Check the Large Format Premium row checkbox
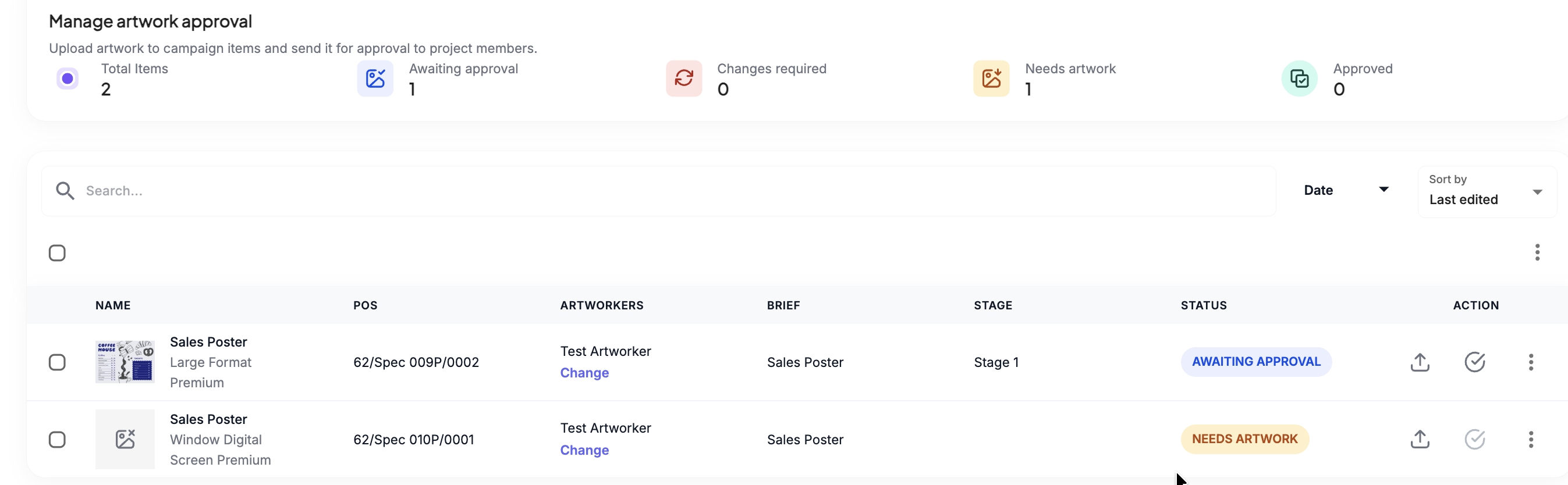Viewport: 1568px width, 485px height. [x=57, y=363]
